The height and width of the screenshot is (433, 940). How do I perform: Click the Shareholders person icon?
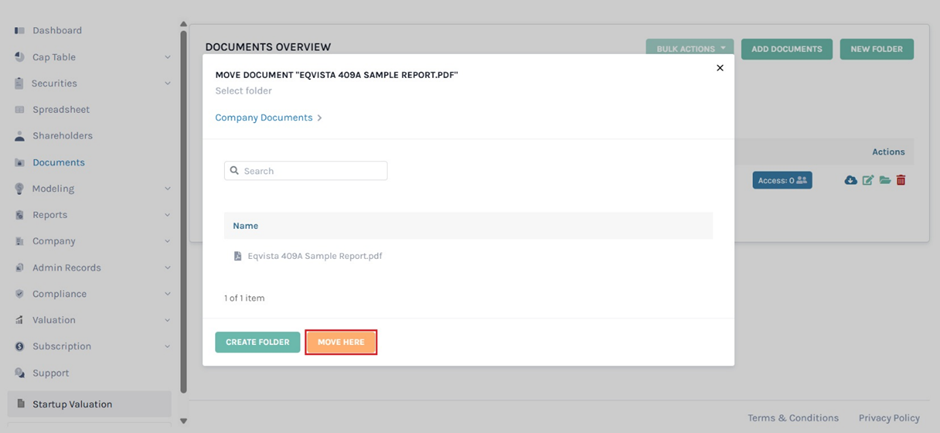(19, 136)
